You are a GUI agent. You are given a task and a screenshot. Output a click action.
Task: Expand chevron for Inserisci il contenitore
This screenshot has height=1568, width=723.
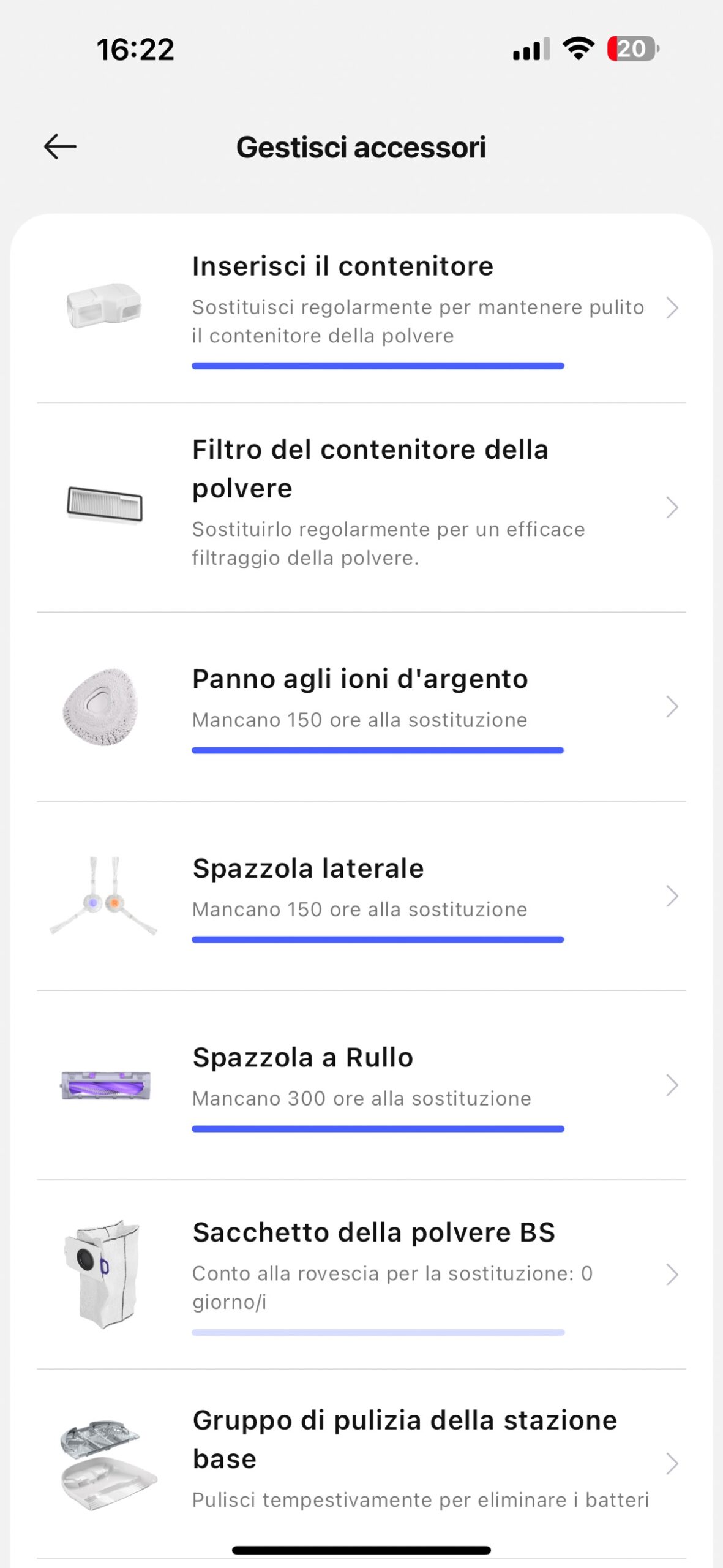pos(672,307)
